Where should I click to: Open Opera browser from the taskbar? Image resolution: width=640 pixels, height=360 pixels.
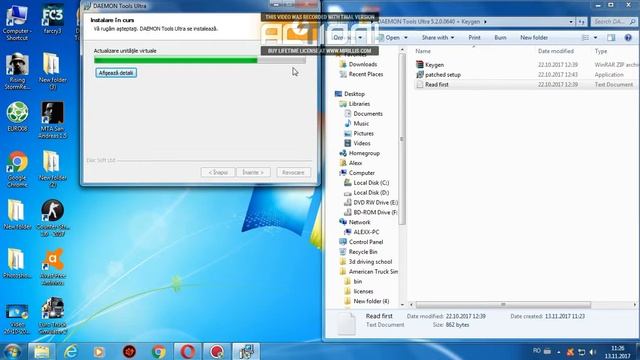coord(187,351)
